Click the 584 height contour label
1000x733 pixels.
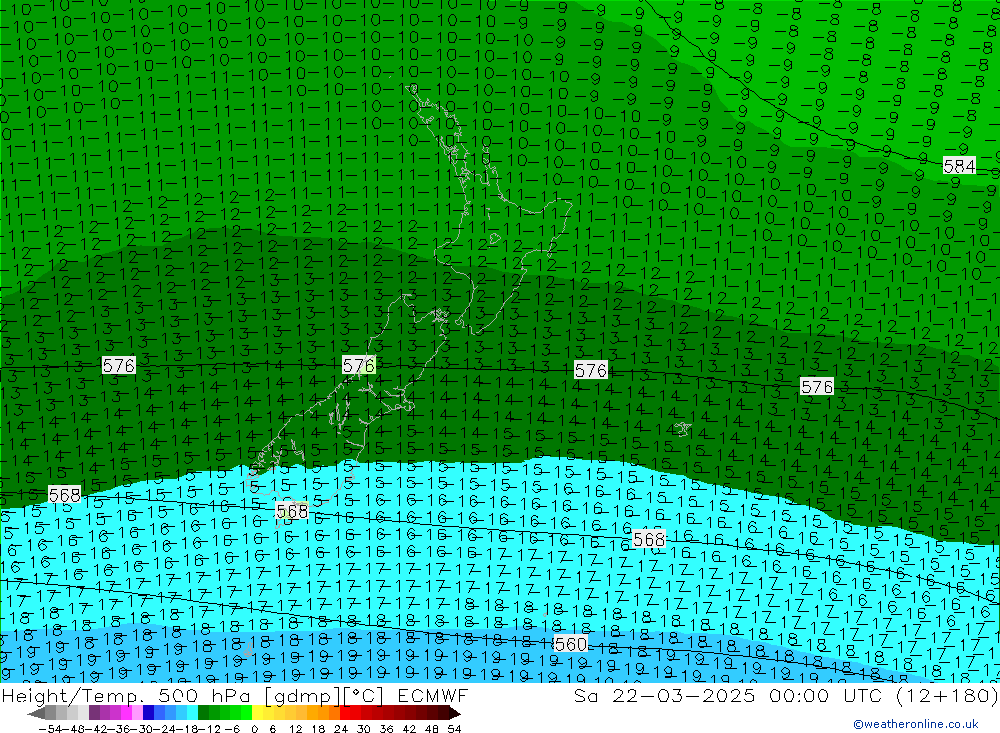(959, 166)
